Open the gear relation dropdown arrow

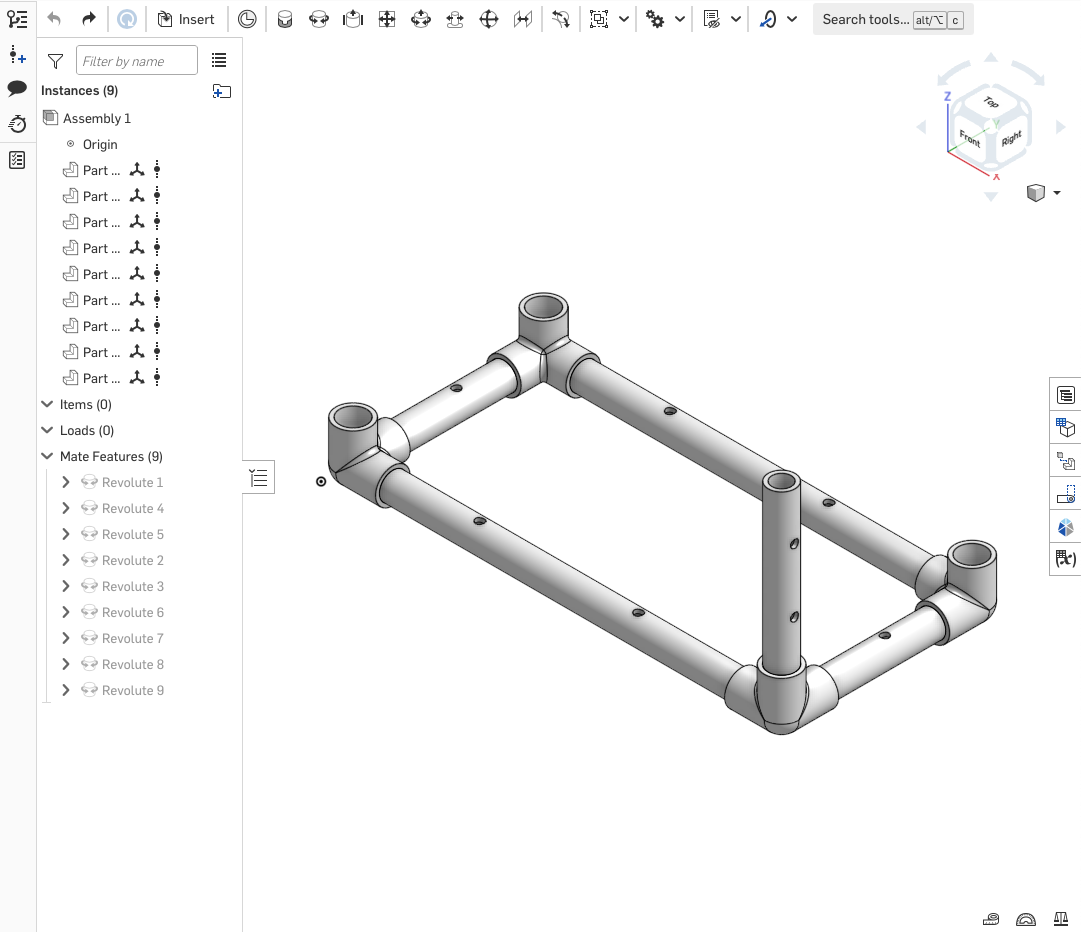(680, 19)
